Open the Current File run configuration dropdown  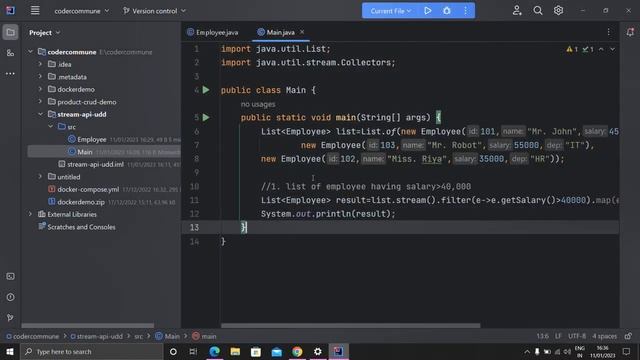point(391,11)
